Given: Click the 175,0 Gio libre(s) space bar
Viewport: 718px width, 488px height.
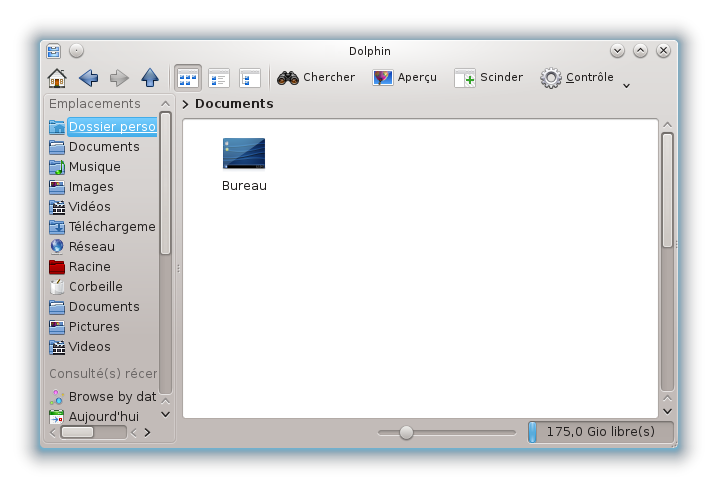Looking at the screenshot, I should pos(600,432).
